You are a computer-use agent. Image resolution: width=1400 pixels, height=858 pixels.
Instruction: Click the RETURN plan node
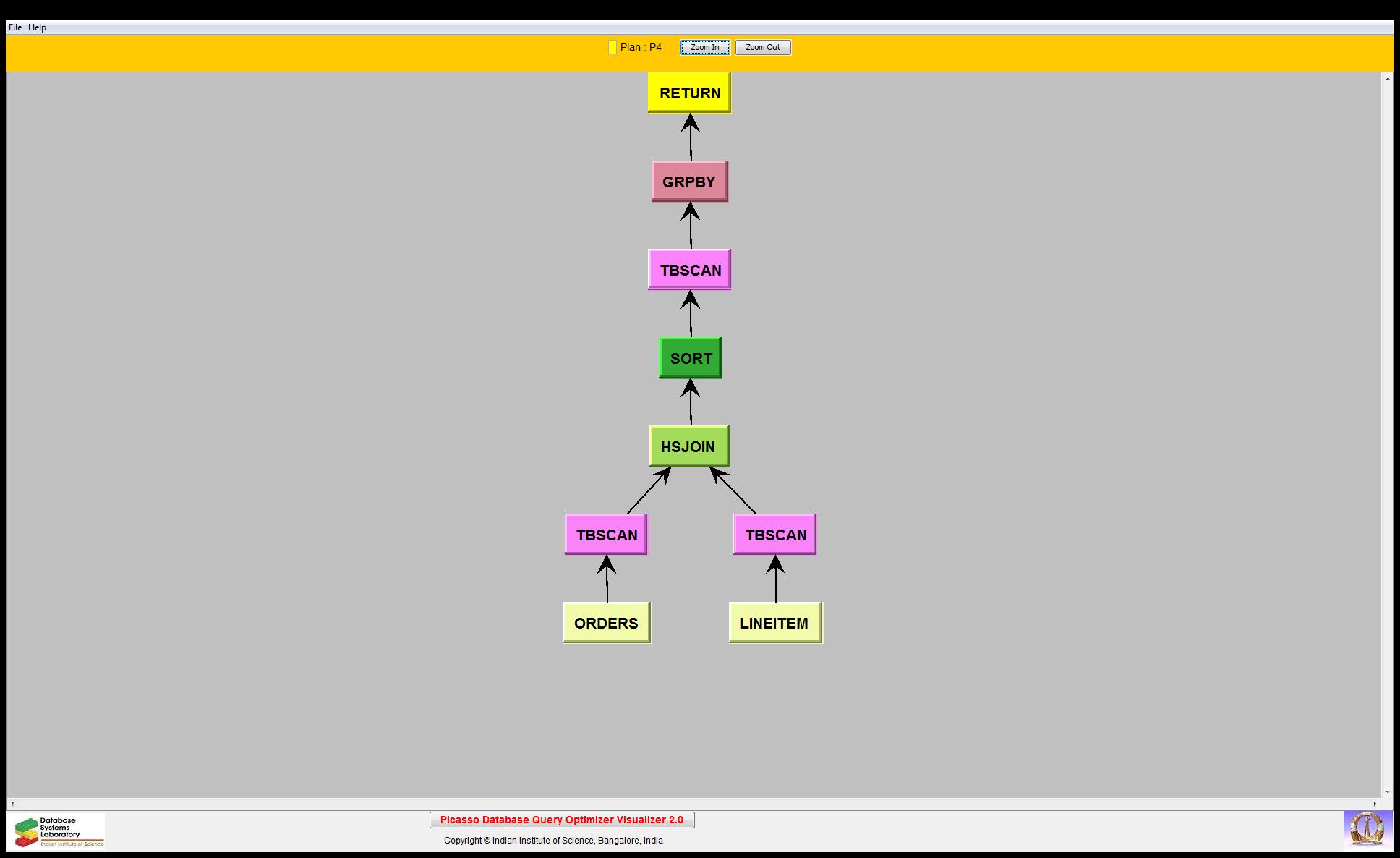point(689,93)
